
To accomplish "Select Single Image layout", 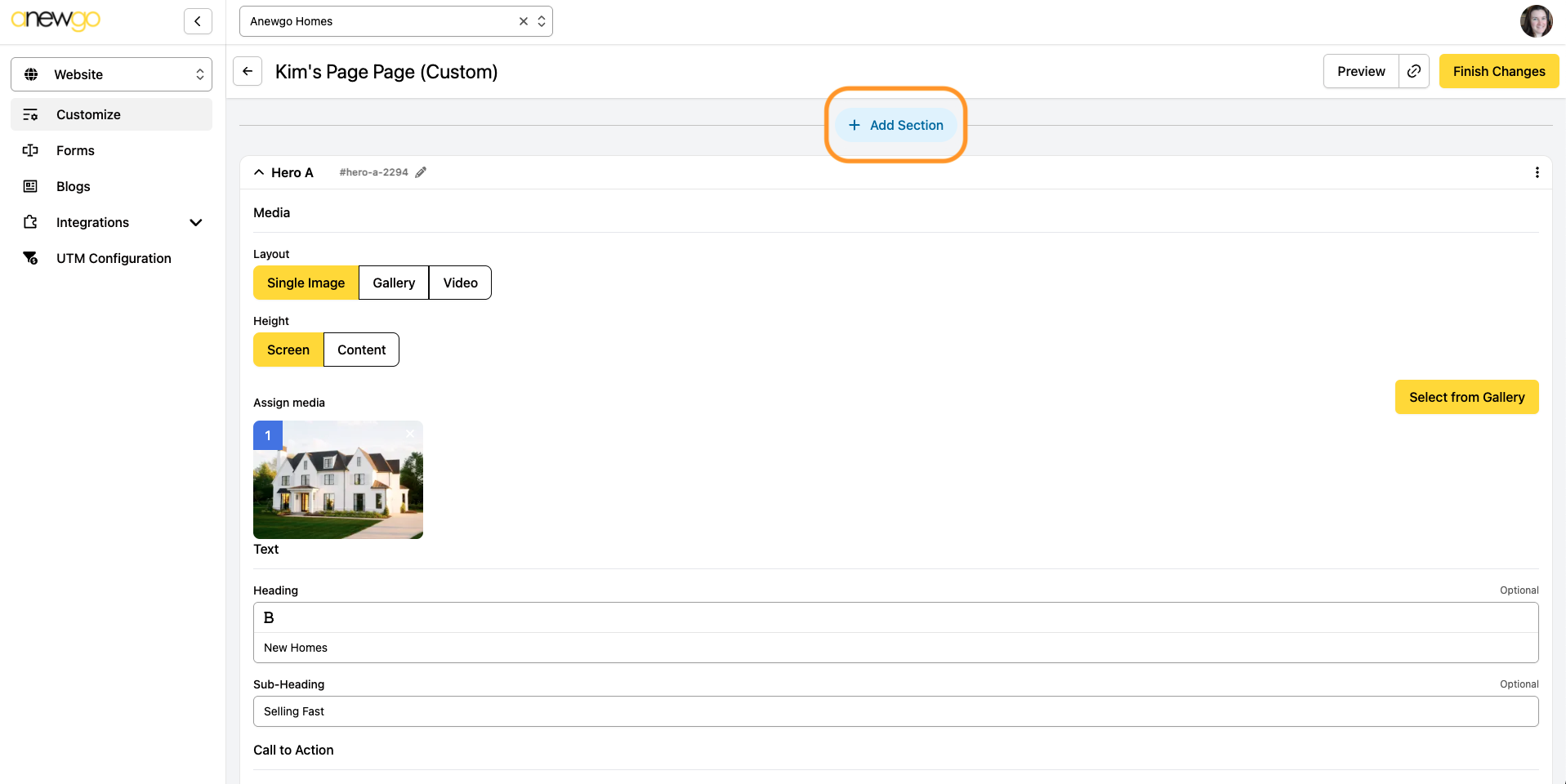I will pyautogui.click(x=306, y=283).
